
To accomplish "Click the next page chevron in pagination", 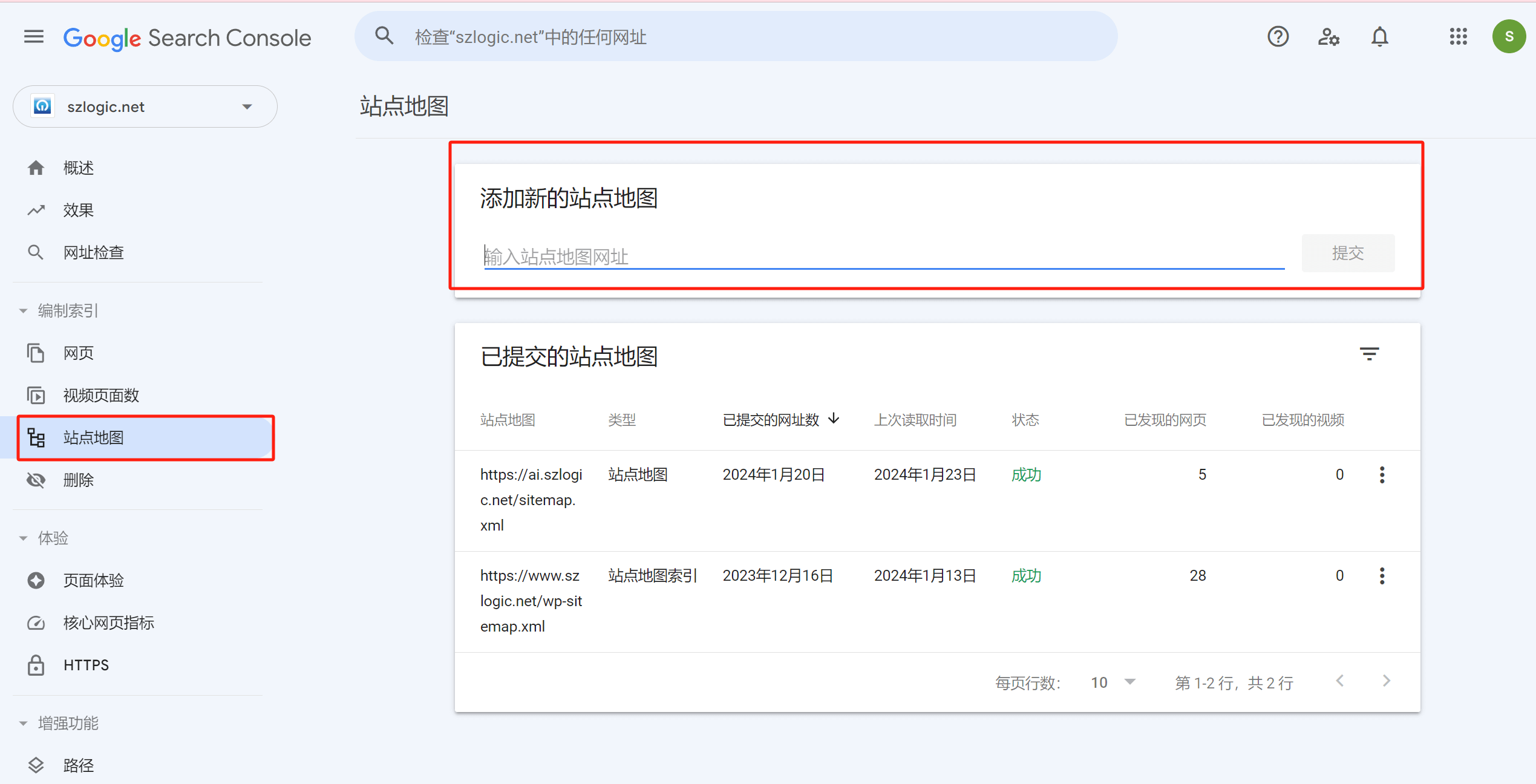I will 1387,681.
